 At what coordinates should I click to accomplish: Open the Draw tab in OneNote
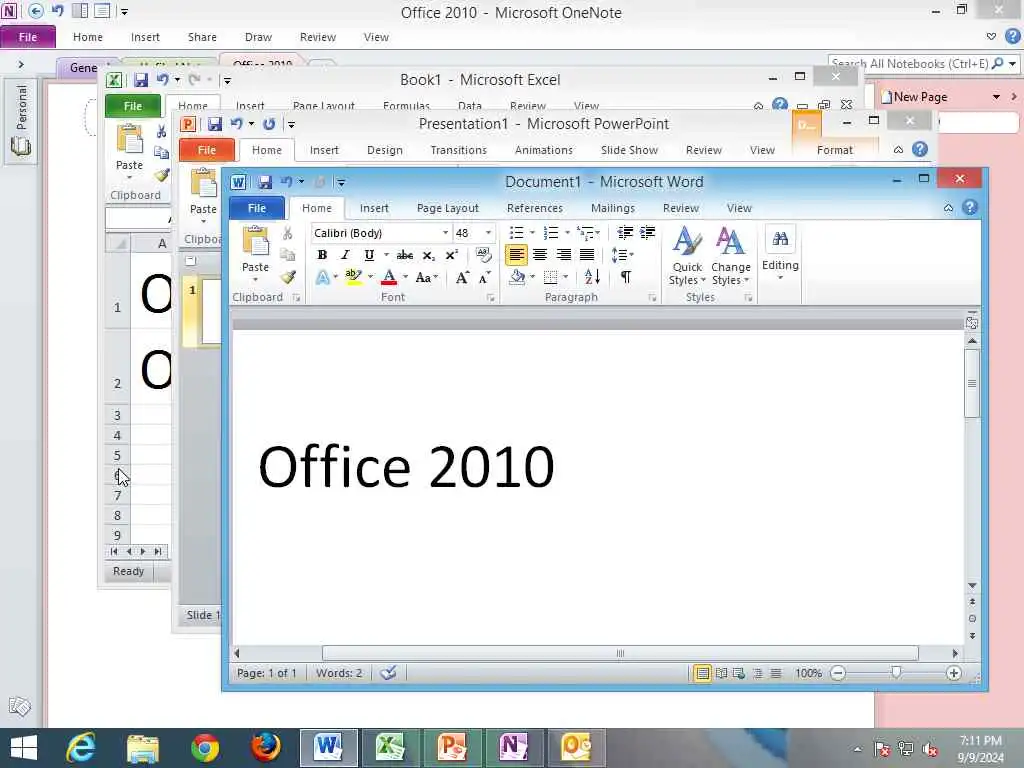pos(258,37)
